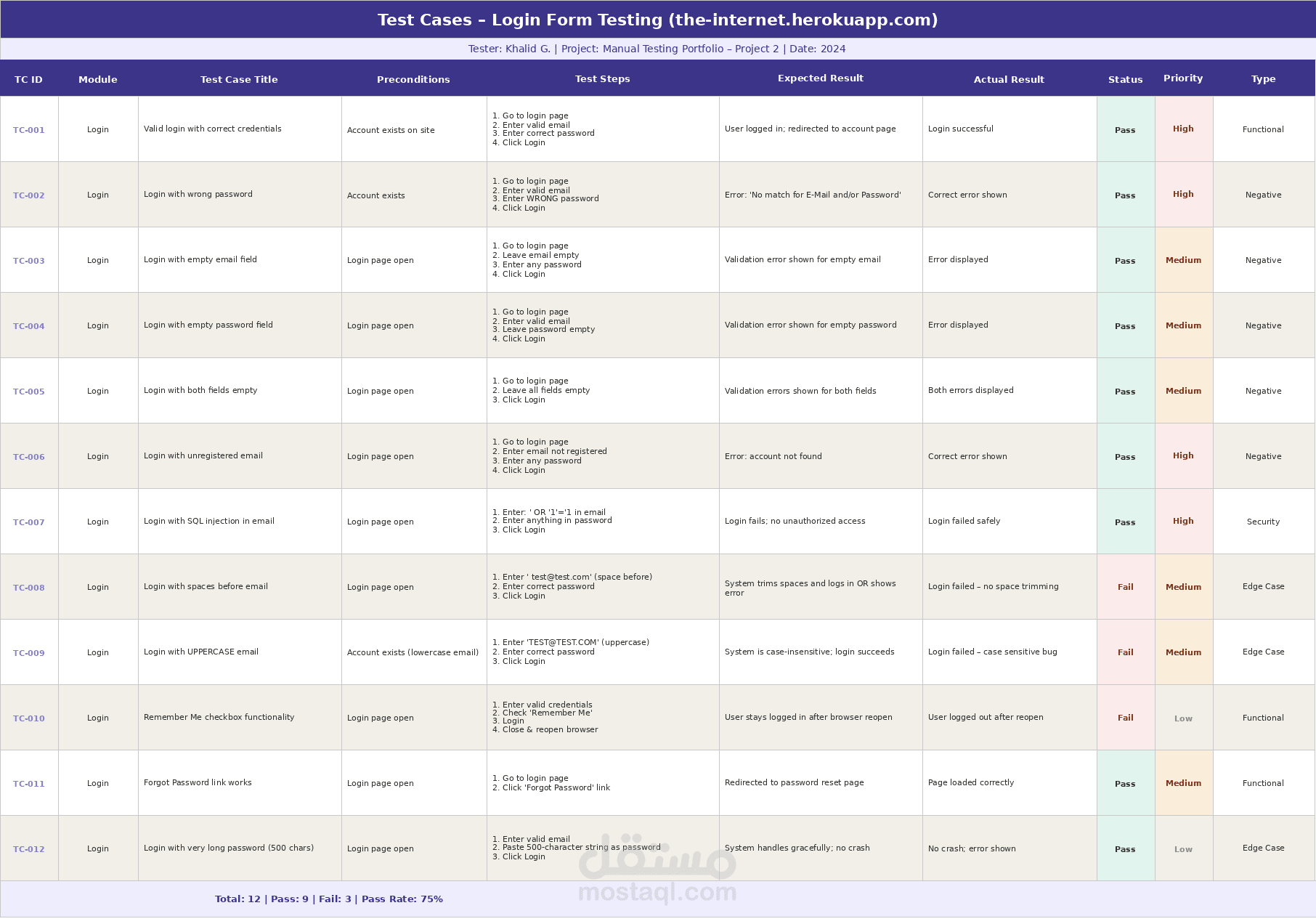This screenshot has height=924, width=1316.
Task: Click 'Login with spaces before email' title
Action: 206,586
